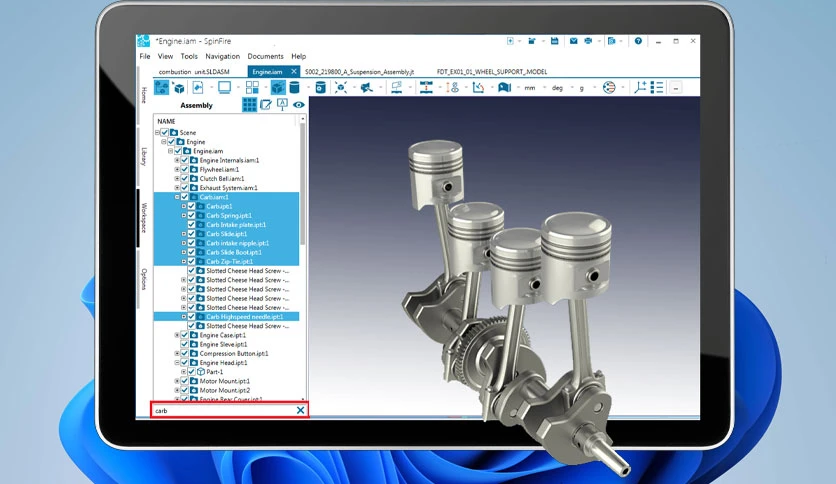The width and height of the screenshot is (836, 484).
Task: Switch to the FDT_EX01_01_WHEEL_SUPPORT_MODEL tab
Action: (x=492, y=71)
